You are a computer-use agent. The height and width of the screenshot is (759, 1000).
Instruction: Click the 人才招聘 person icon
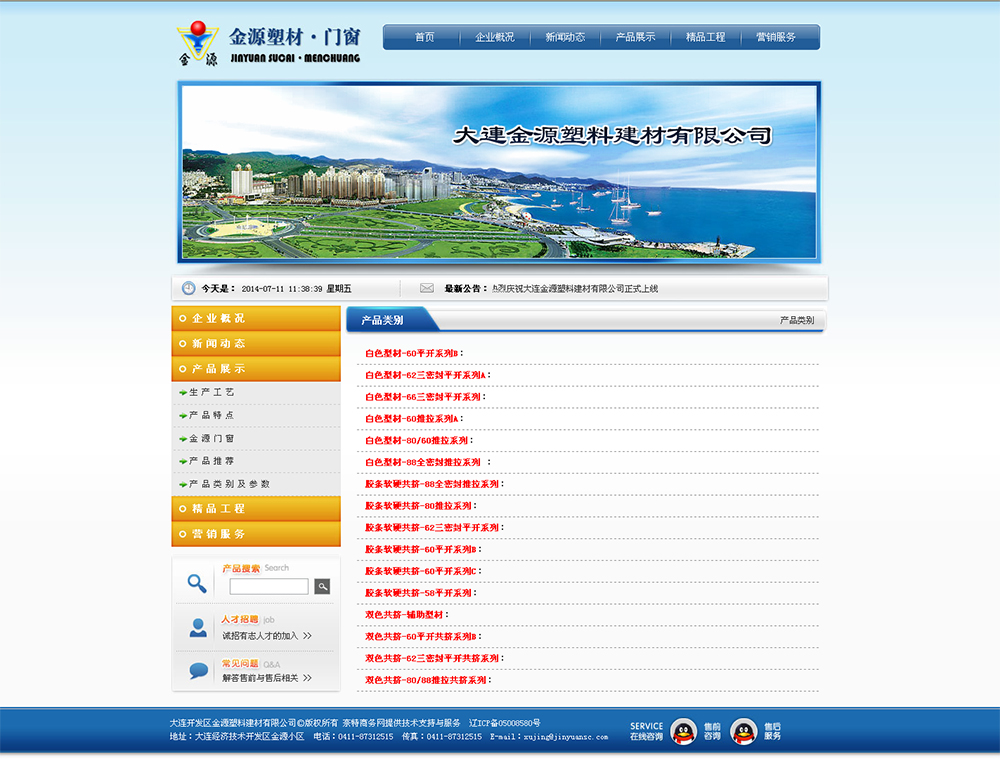tap(198, 628)
